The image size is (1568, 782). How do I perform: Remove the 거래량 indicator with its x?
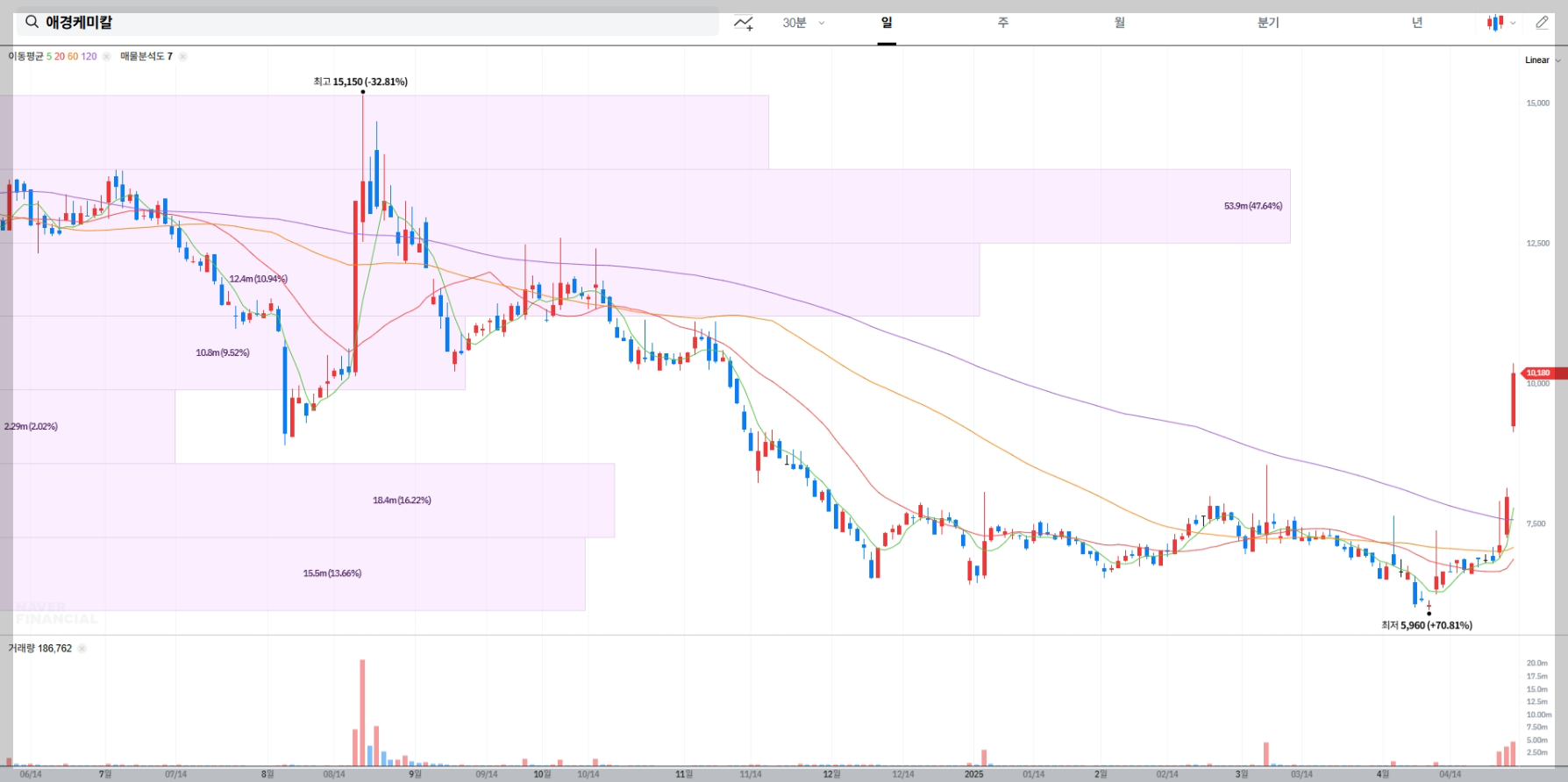point(82,649)
